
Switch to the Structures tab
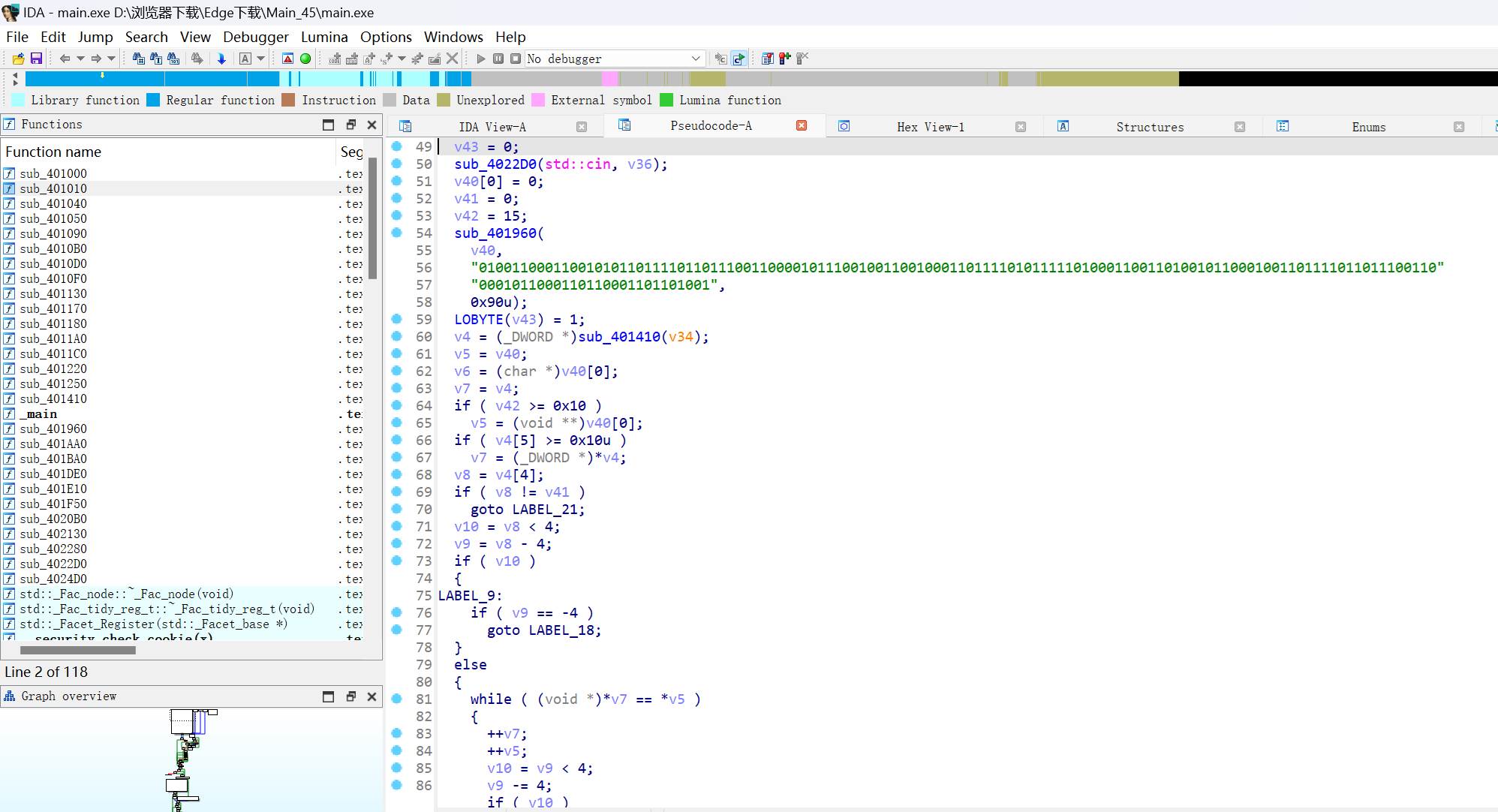click(1150, 127)
